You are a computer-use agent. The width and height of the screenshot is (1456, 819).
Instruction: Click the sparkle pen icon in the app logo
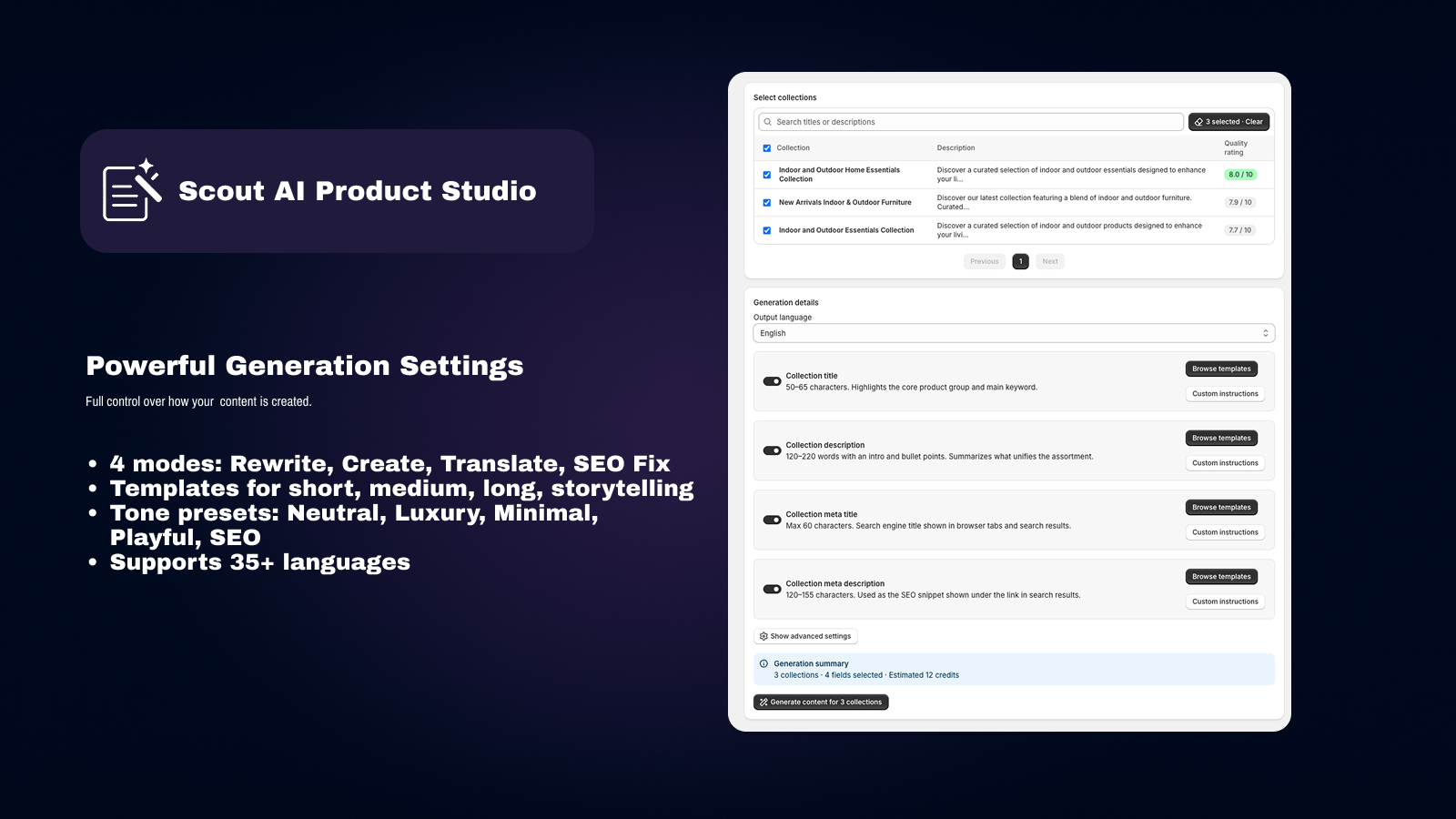click(x=146, y=176)
